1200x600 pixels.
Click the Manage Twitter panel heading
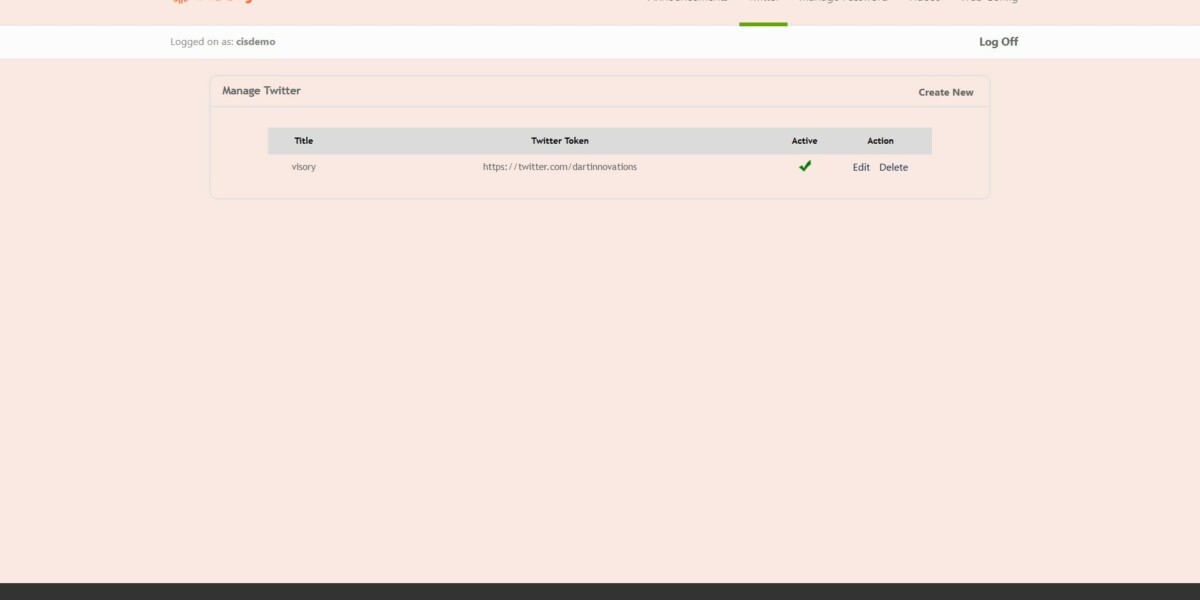[x=261, y=91]
